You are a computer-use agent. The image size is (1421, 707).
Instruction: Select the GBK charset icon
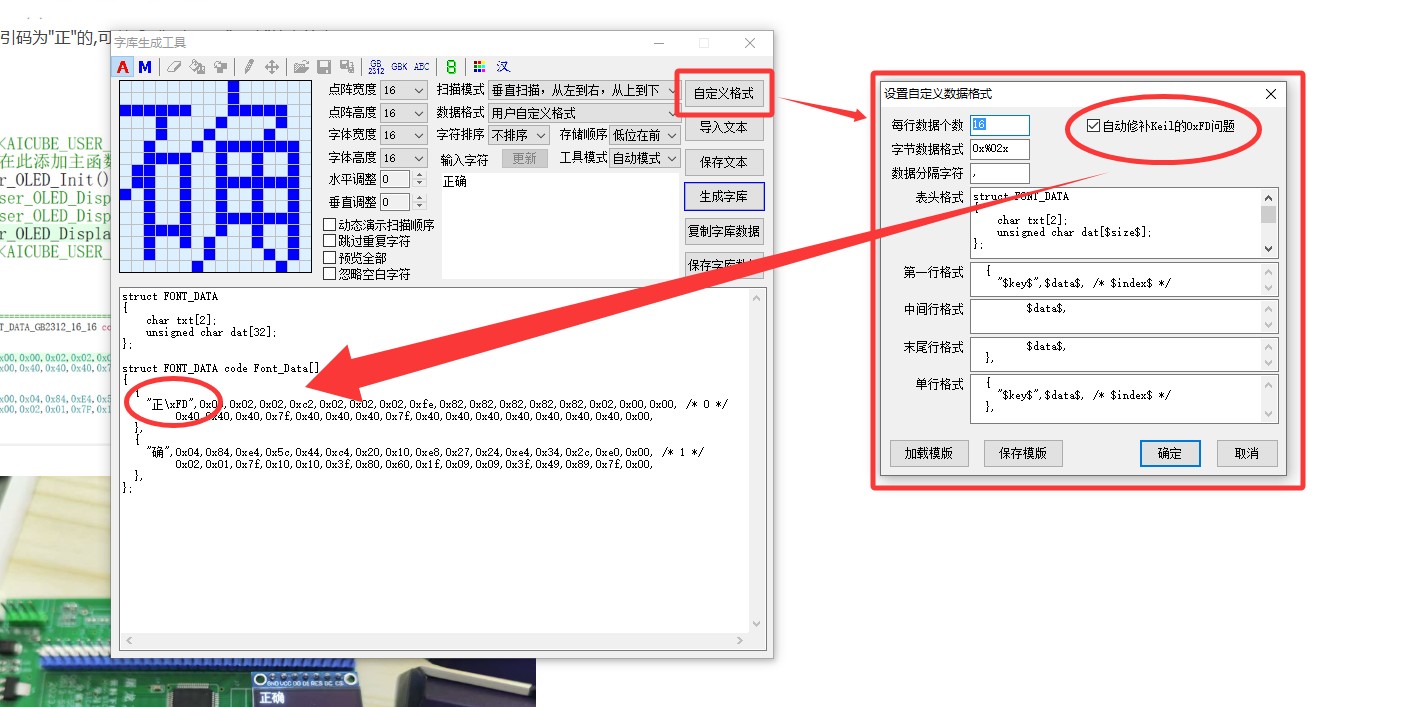[399, 67]
